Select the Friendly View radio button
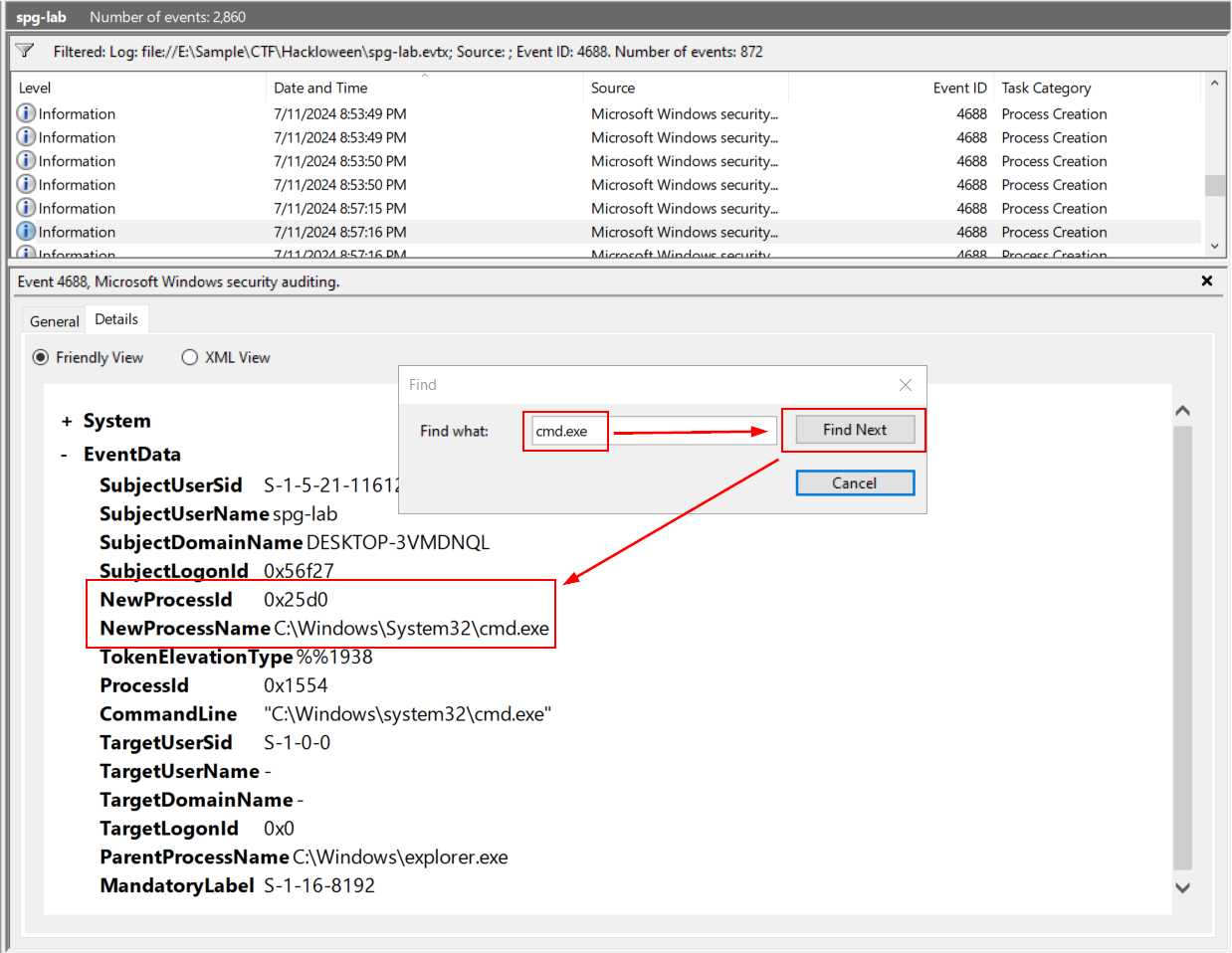 click(x=41, y=357)
